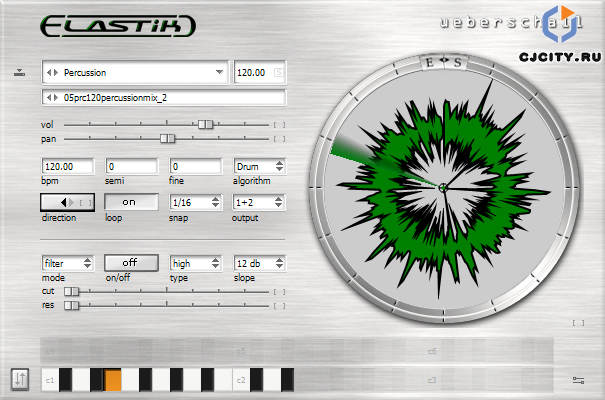Click the pan slider handle
This screenshot has height=400, width=605.
click(167, 138)
